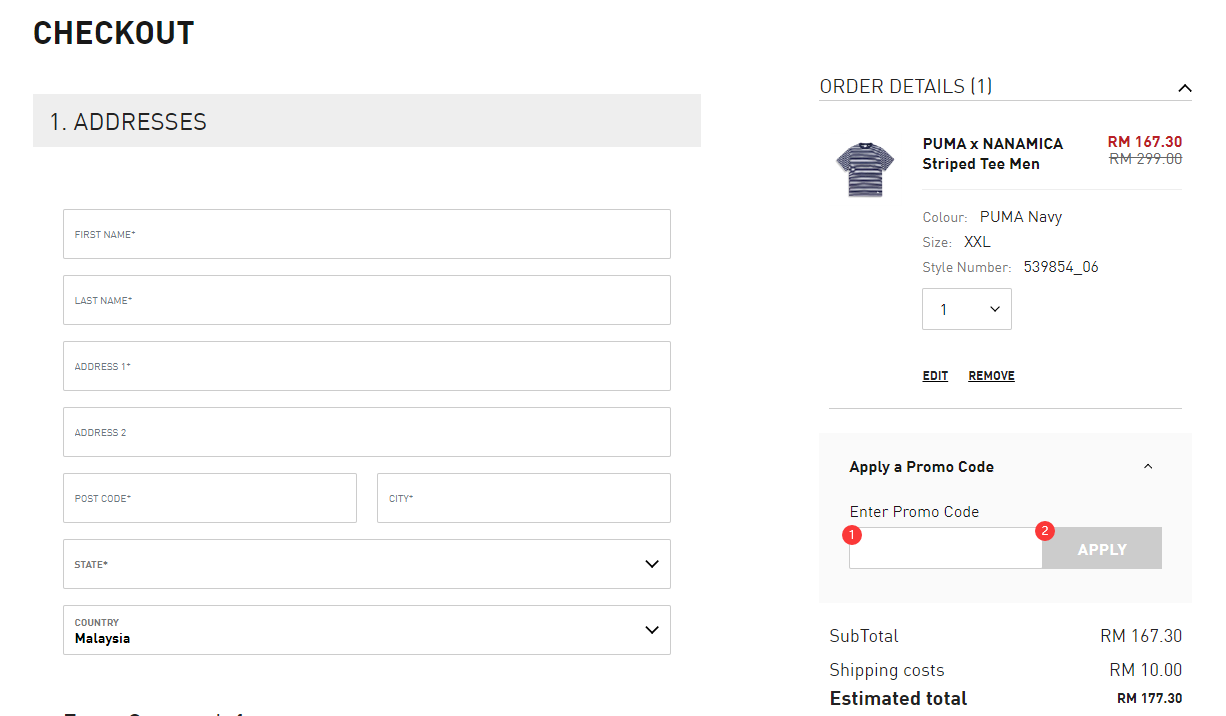Screen dimensions: 1226x716
Task: Click the Enter Promo Code text box
Action: (946, 548)
